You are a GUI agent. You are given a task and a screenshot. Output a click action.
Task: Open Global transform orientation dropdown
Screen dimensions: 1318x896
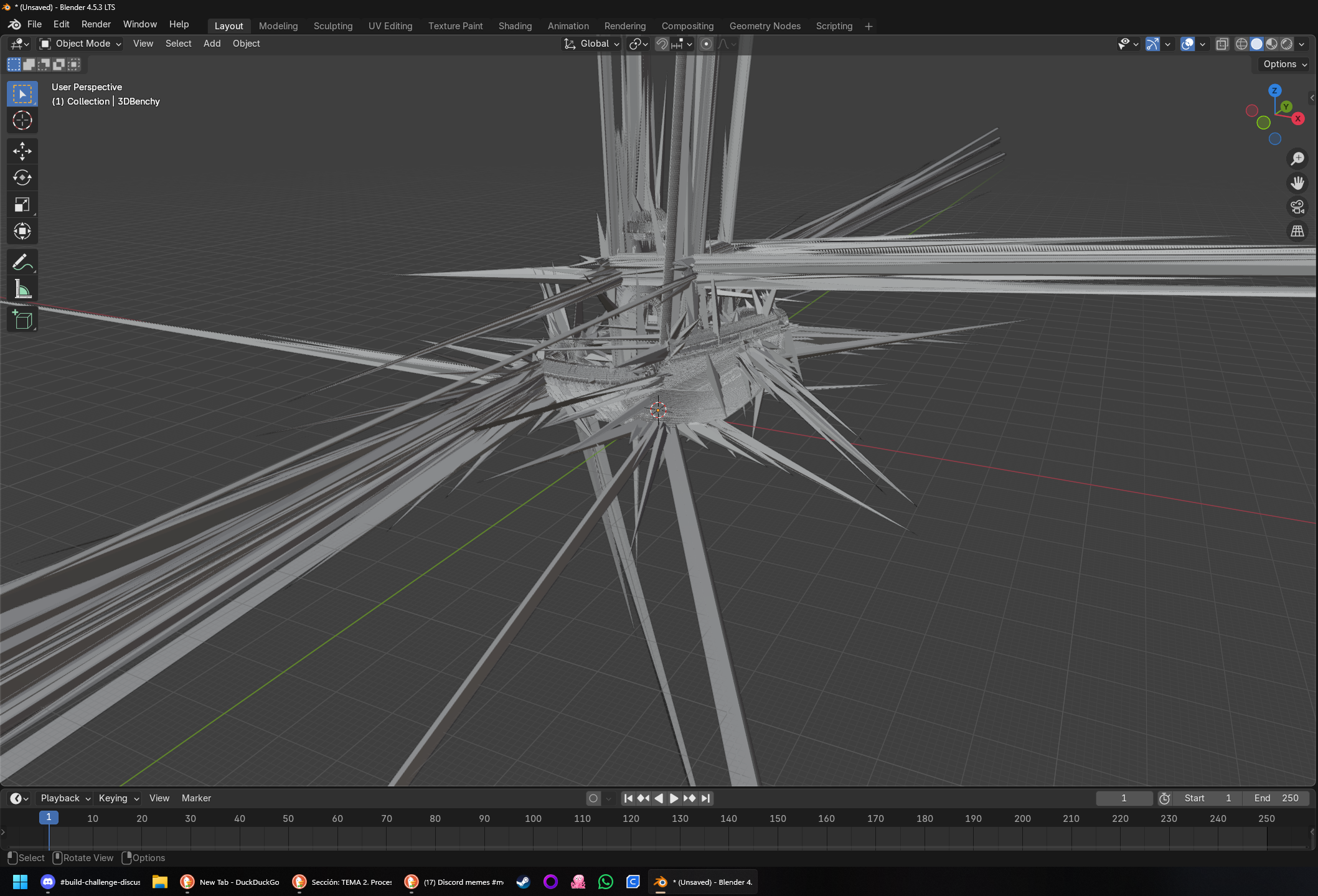[591, 44]
